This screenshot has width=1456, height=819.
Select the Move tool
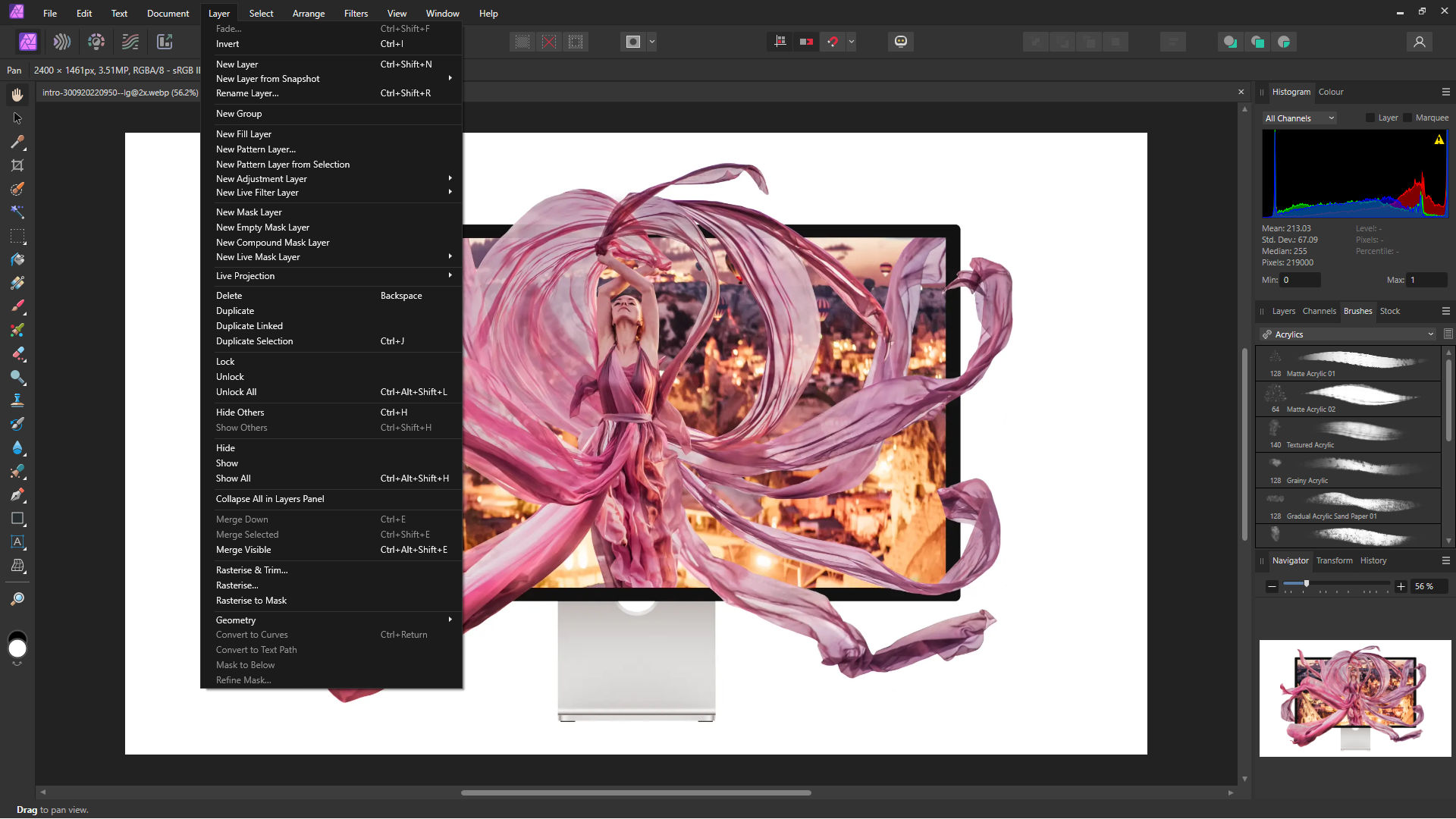point(17,118)
